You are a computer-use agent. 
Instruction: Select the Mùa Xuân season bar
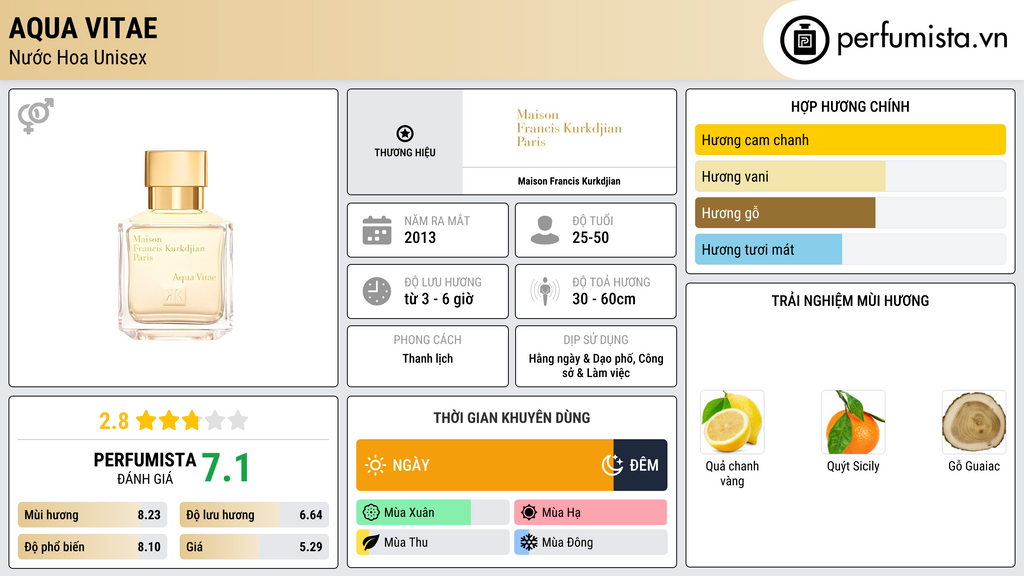tap(432, 513)
